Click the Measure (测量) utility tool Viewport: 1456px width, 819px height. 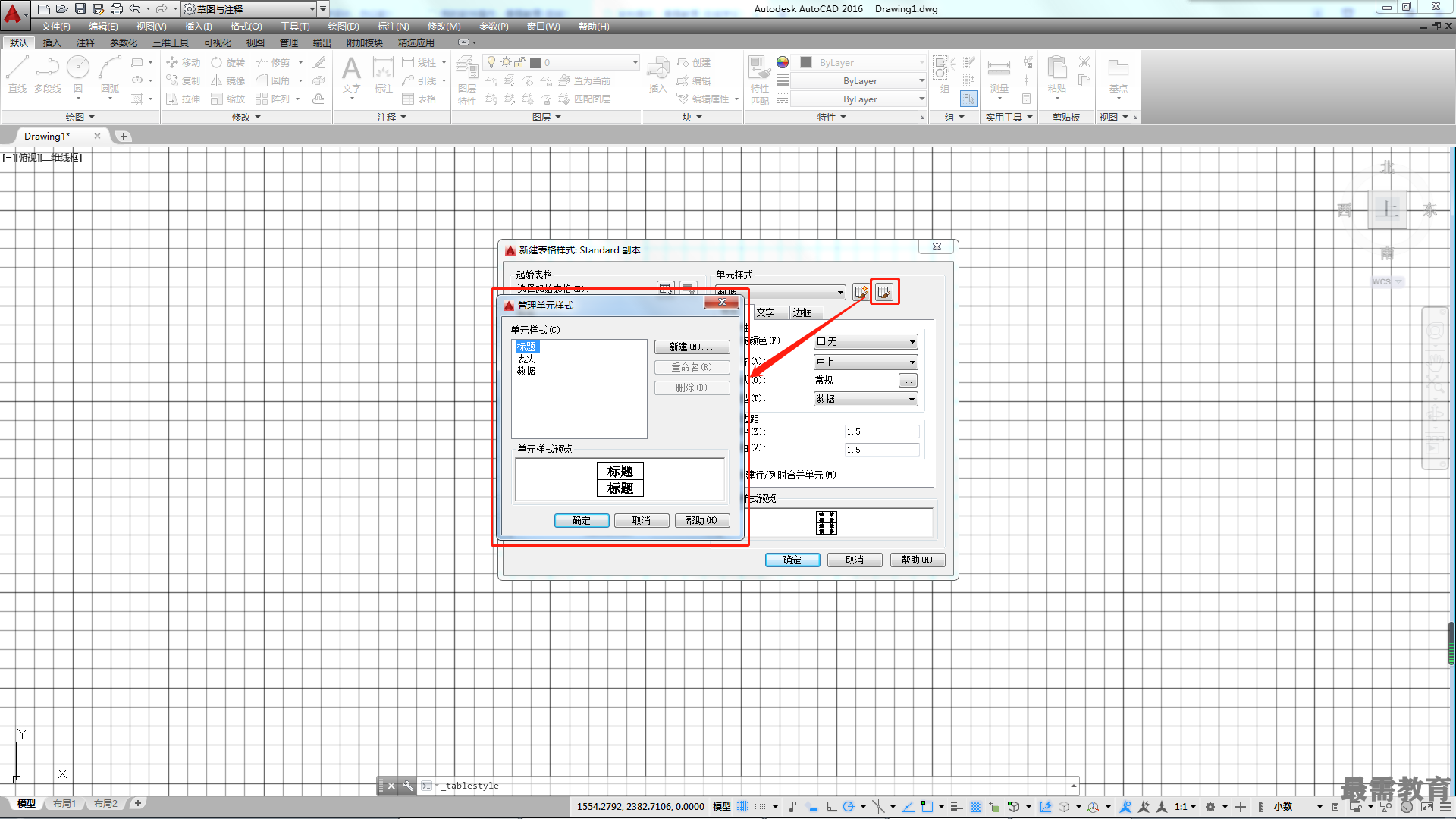pos(999,74)
